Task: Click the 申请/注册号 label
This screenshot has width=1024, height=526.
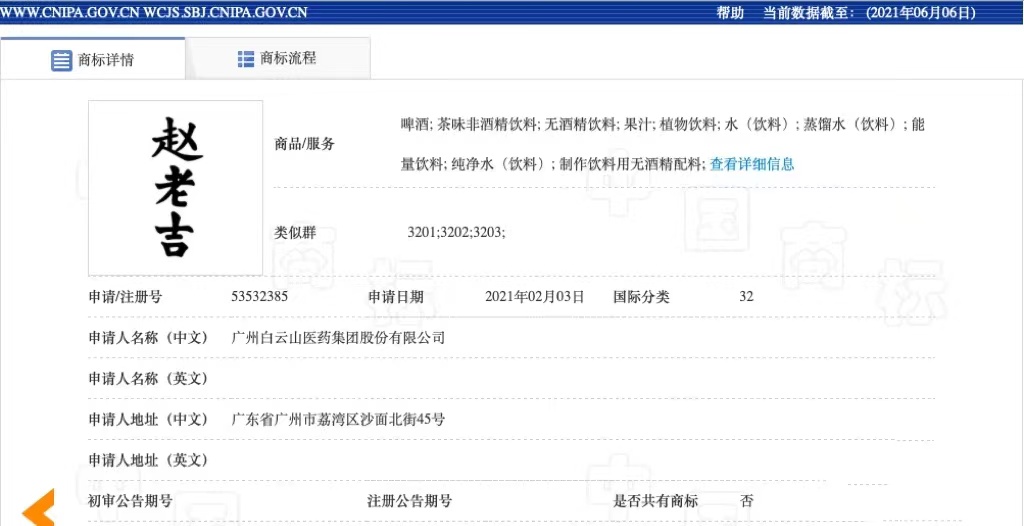Action: coord(125,297)
